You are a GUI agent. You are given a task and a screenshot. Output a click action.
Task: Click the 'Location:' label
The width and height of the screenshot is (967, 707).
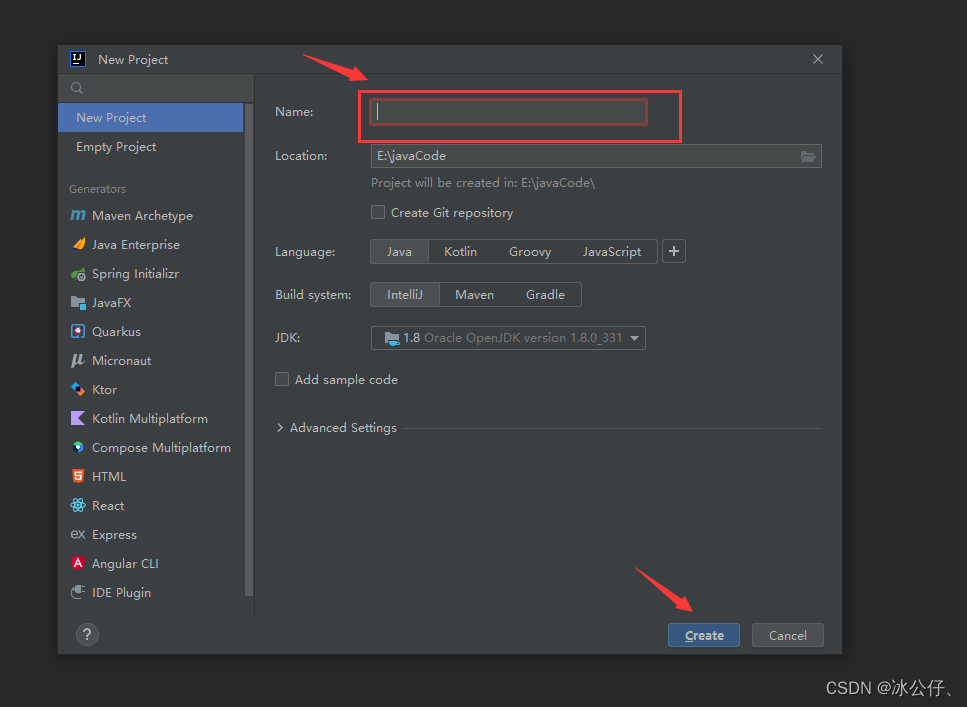(x=301, y=156)
